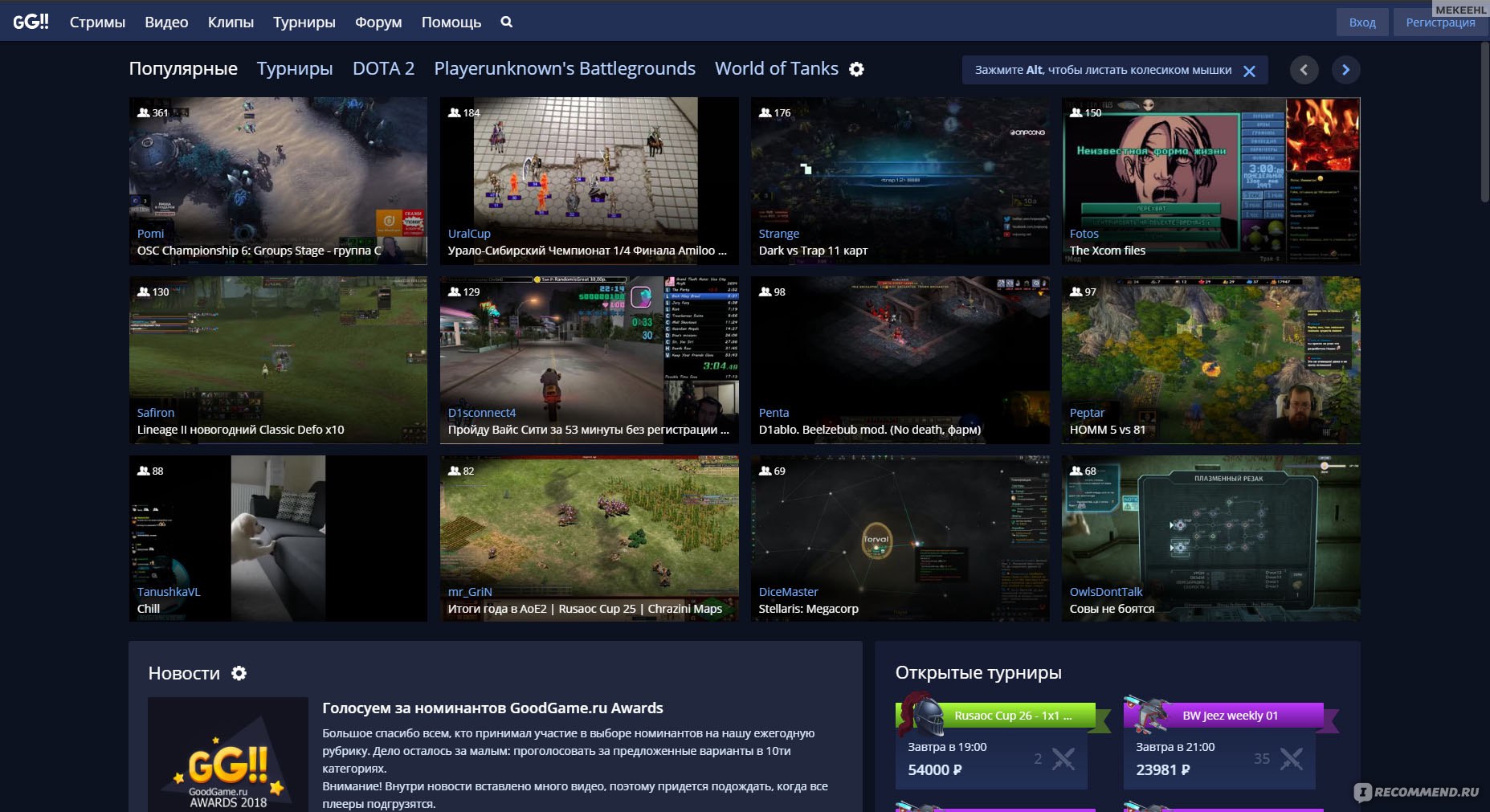Open news headline about GoodGame.ru Awards nominees
The image size is (1490, 812).
pos(492,708)
